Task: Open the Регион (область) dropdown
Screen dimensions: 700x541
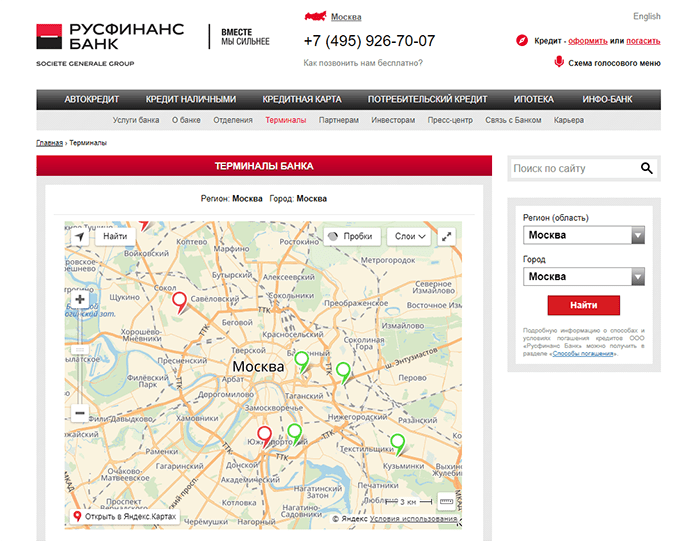Action: (583, 235)
